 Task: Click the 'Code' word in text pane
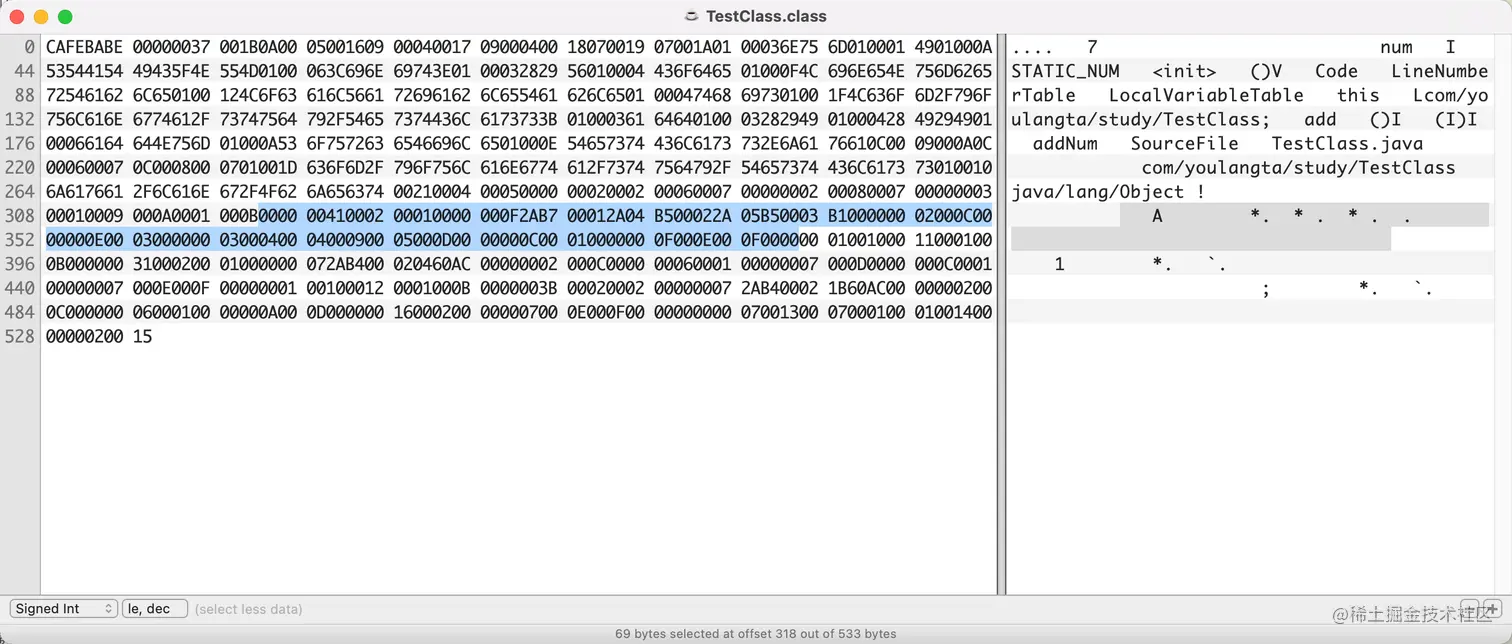(x=1337, y=71)
